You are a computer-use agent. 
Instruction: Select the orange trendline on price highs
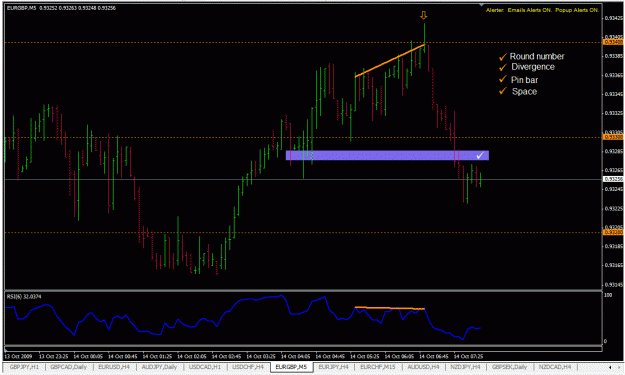click(x=389, y=60)
